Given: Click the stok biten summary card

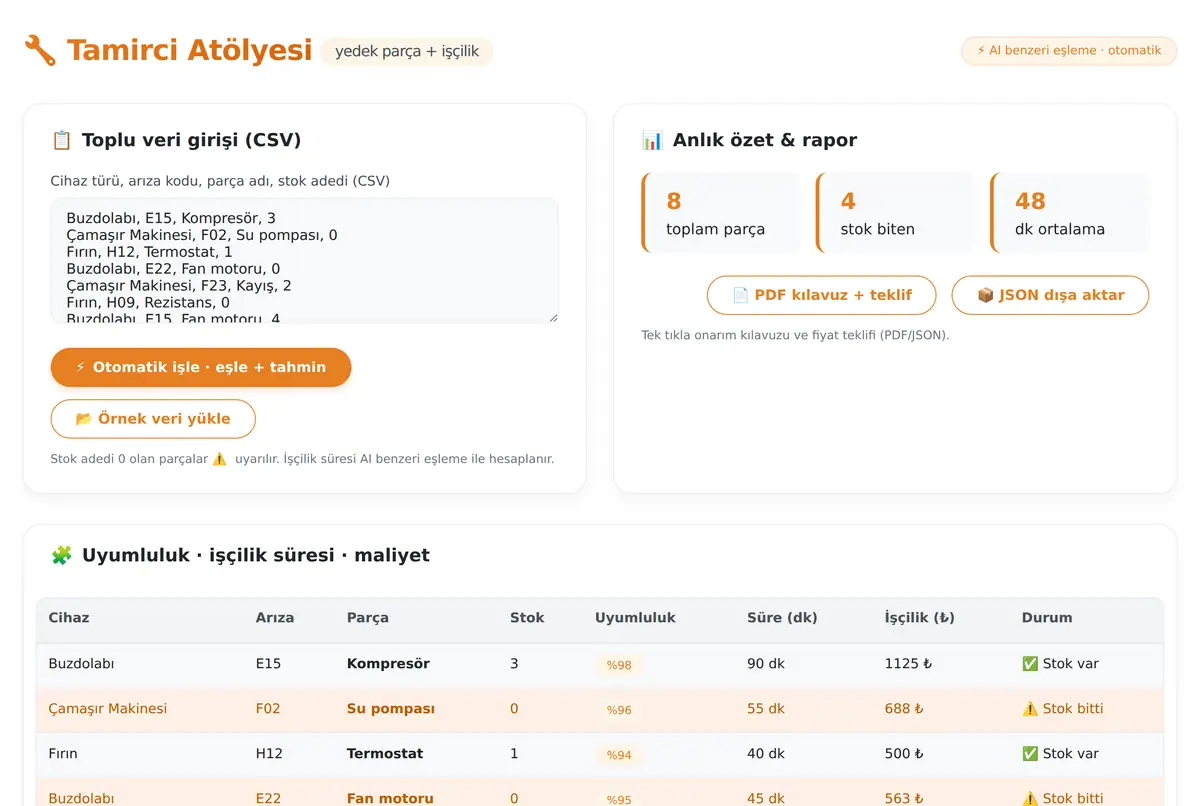Looking at the screenshot, I should coord(895,213).
